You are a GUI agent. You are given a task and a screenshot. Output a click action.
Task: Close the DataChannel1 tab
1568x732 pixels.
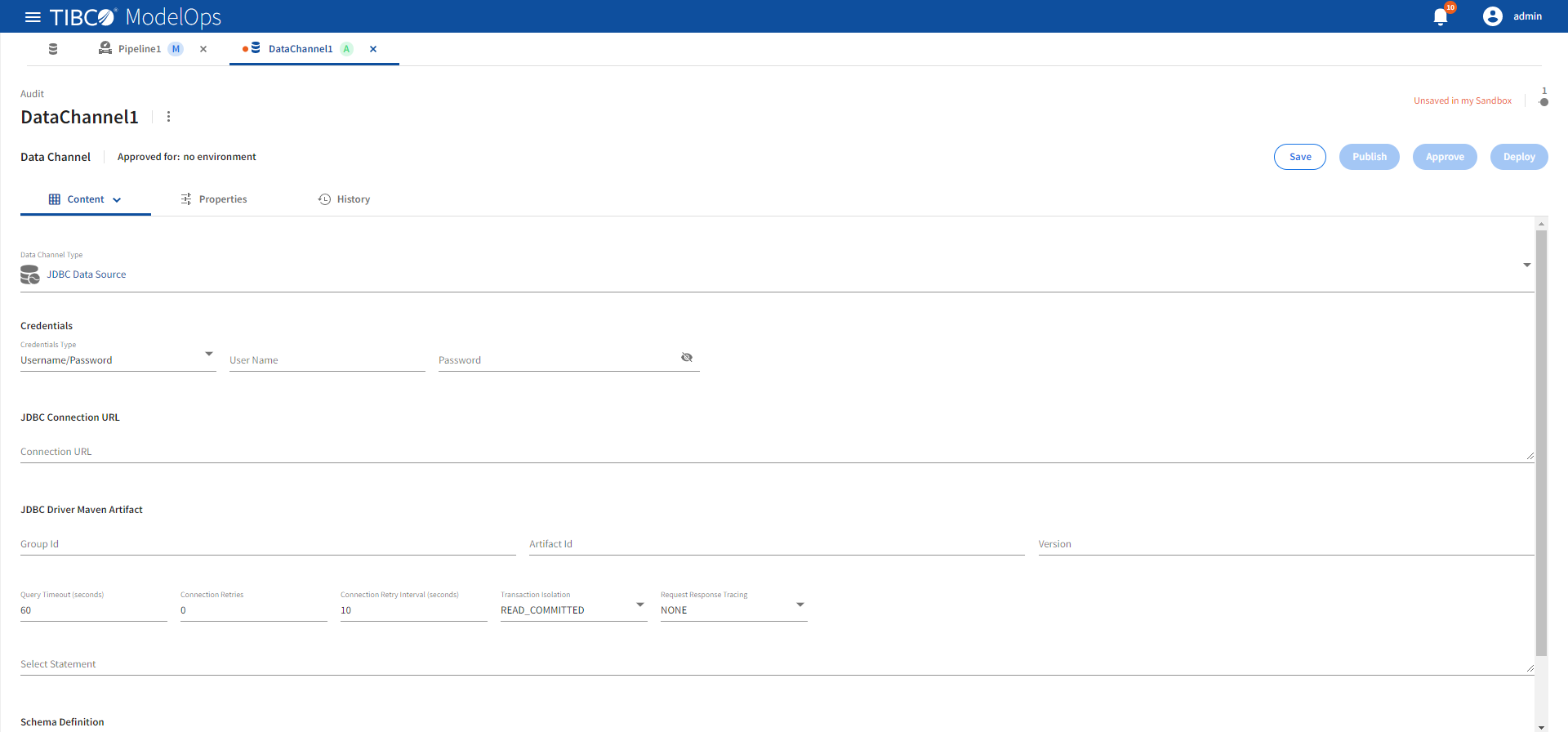tap(373, 49)
